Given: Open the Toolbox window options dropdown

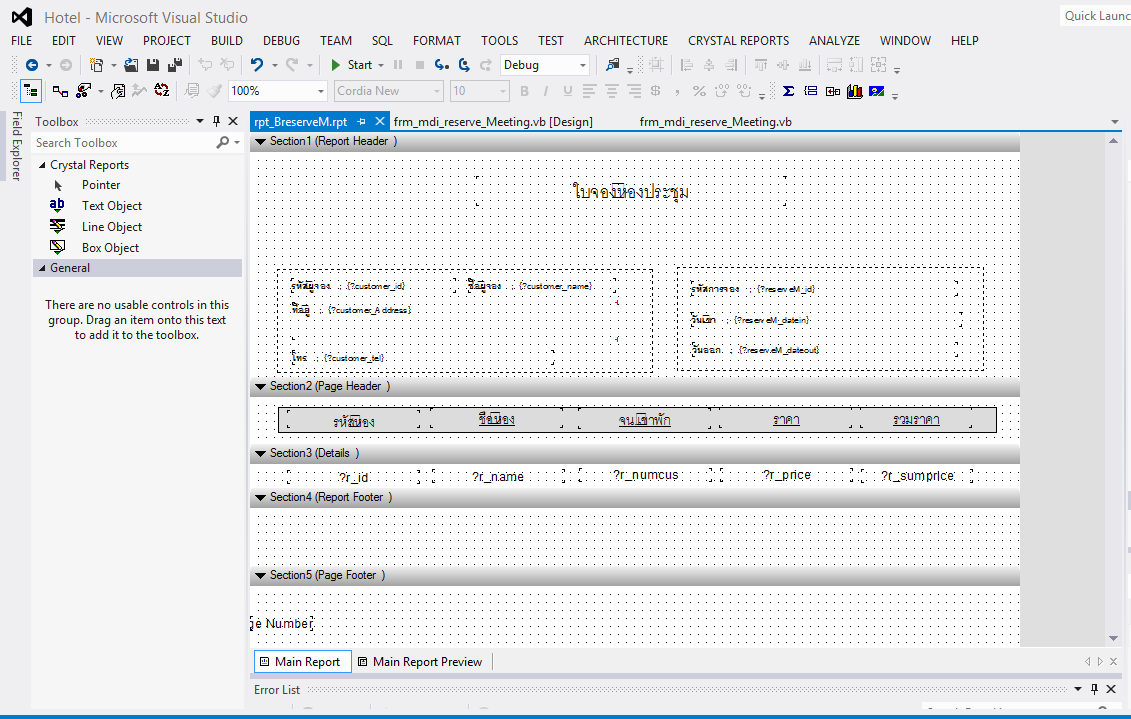Looking at the screenshot, I should (x=200, y=121).
